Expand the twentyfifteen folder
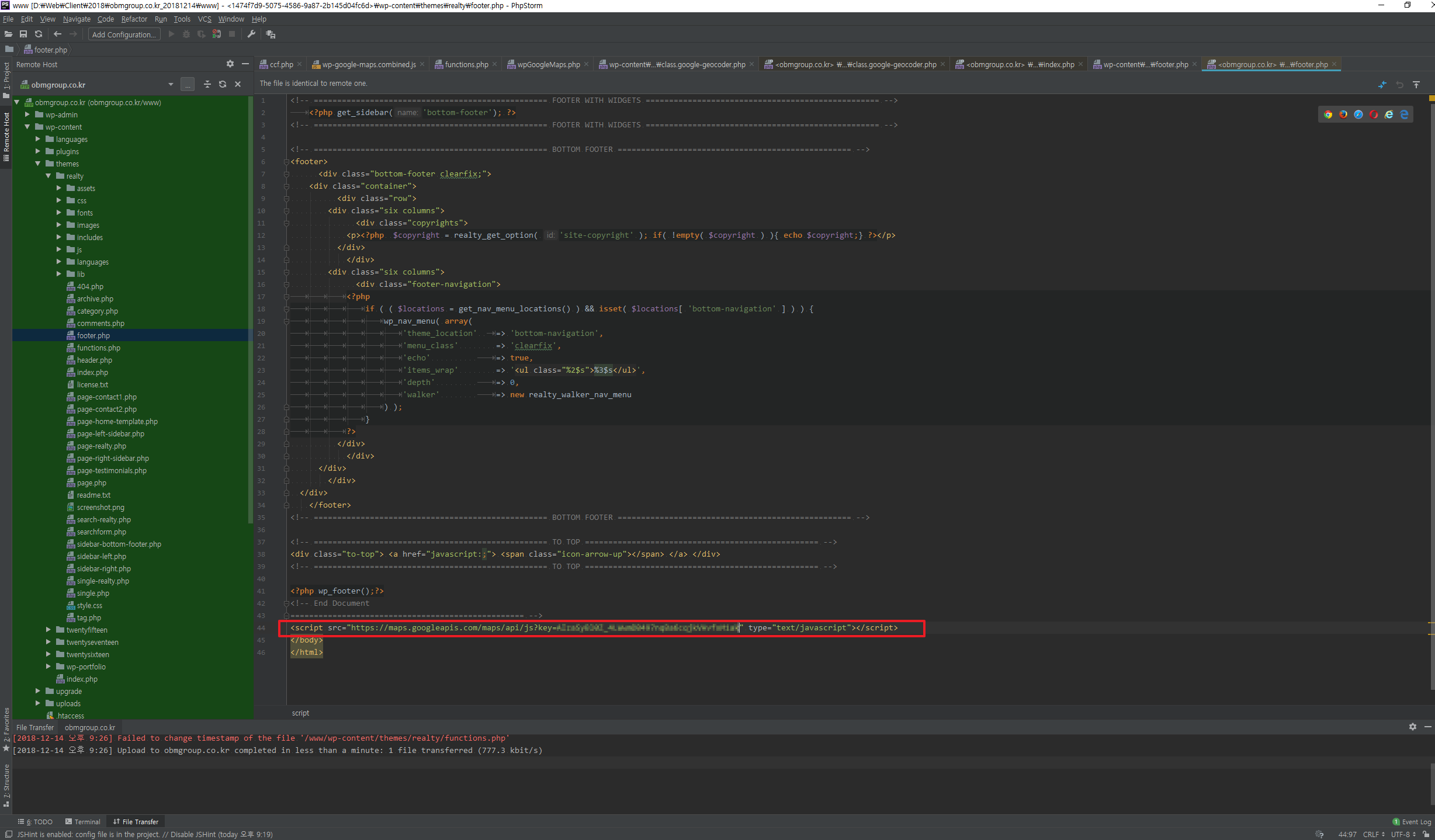 click(x=48, y=630)
